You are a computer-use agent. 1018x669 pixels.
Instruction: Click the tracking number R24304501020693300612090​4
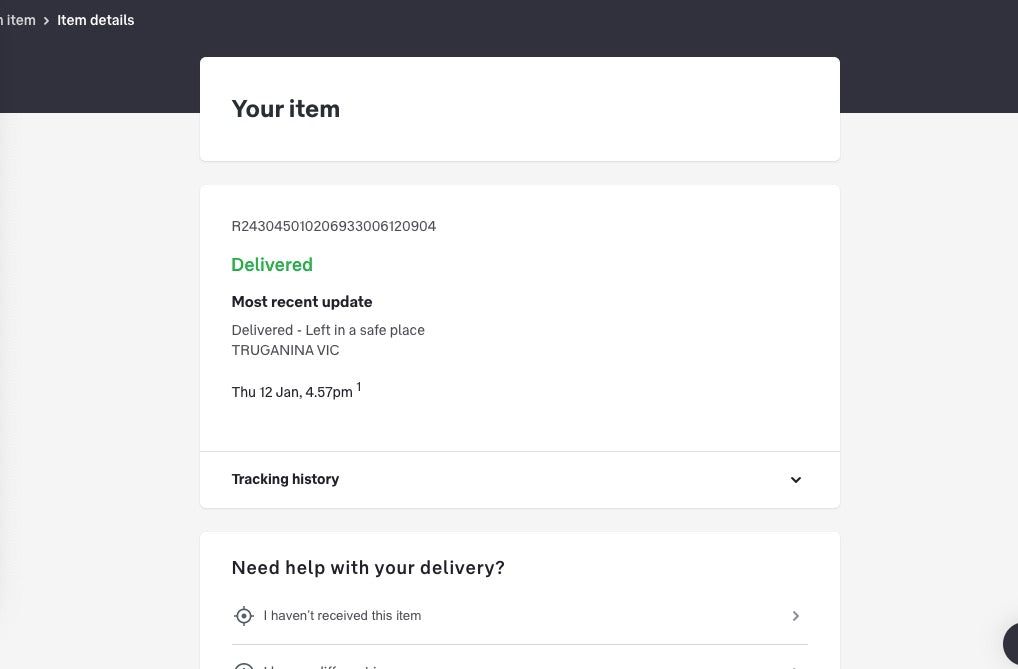[333, 226]
